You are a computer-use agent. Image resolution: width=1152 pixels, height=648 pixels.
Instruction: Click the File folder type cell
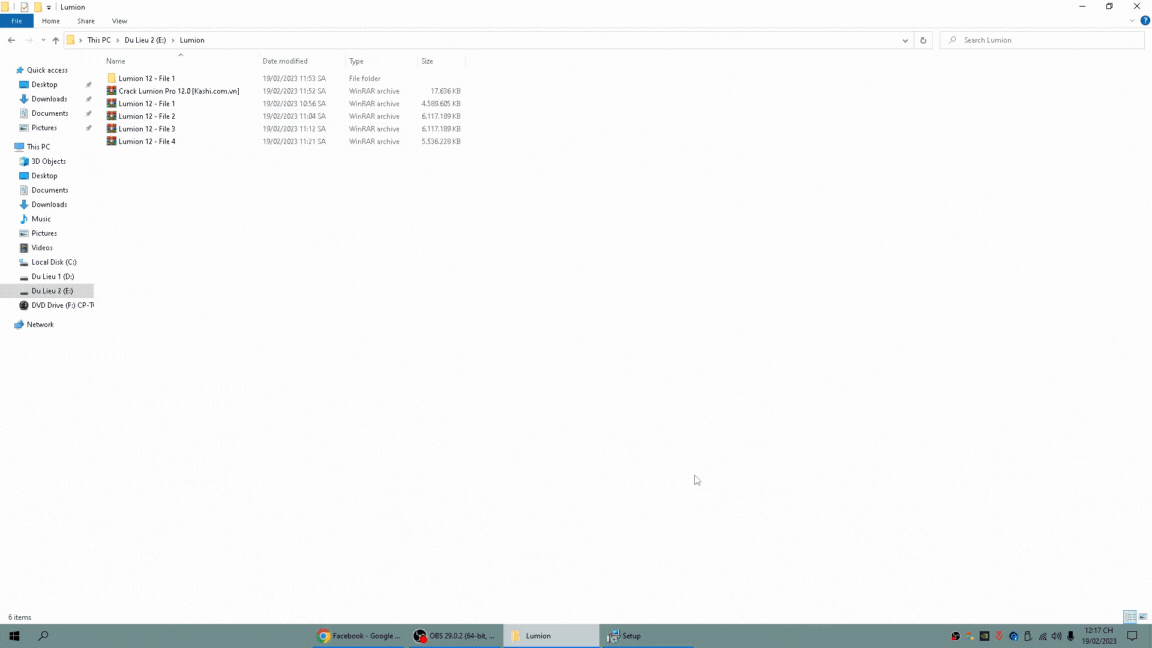[364, 79]
